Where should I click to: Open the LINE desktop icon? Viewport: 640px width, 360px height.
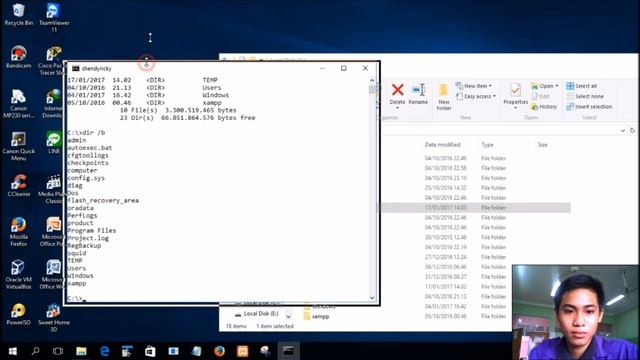point(54,143)
